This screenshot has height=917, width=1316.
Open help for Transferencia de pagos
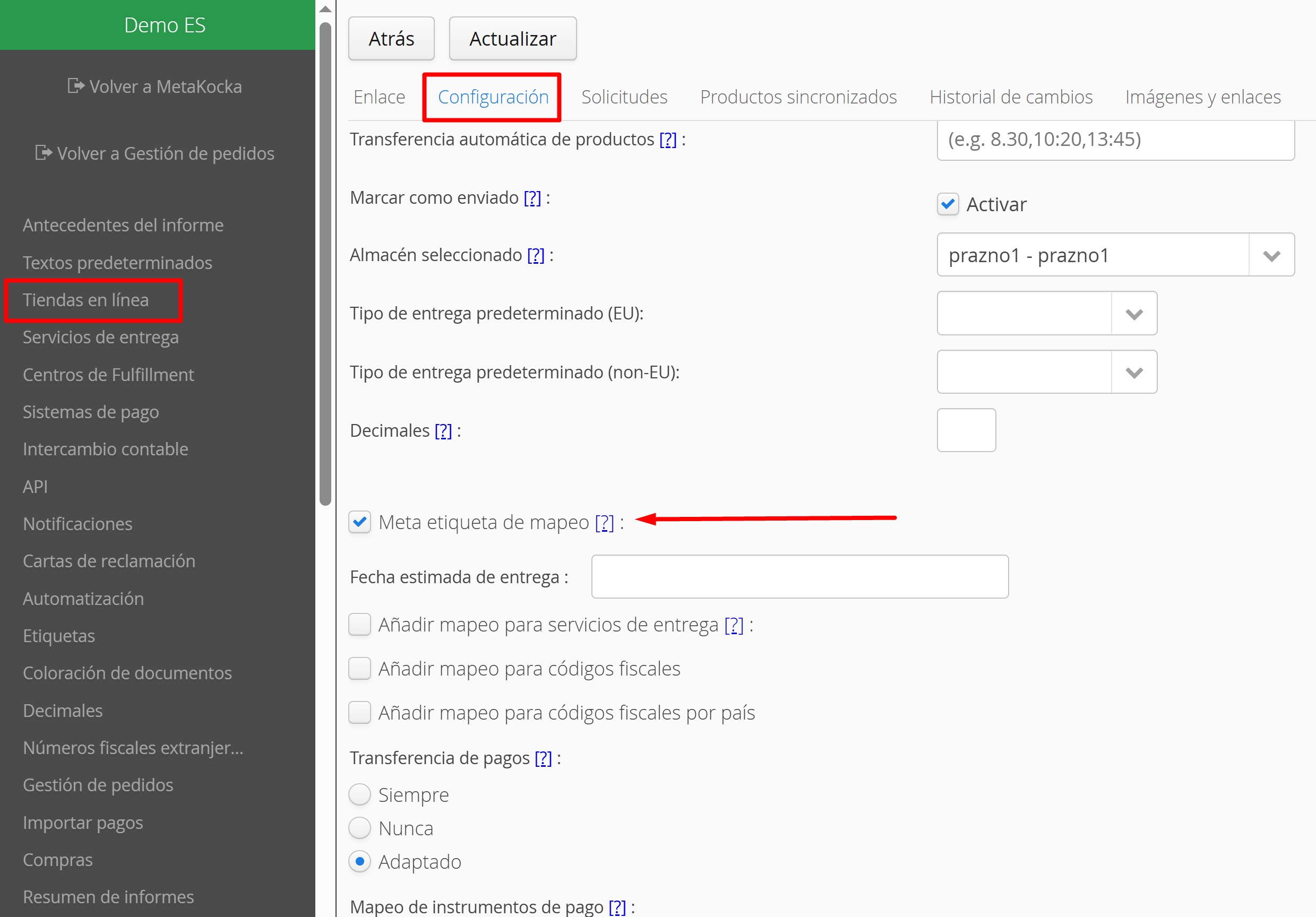[543, 758]
